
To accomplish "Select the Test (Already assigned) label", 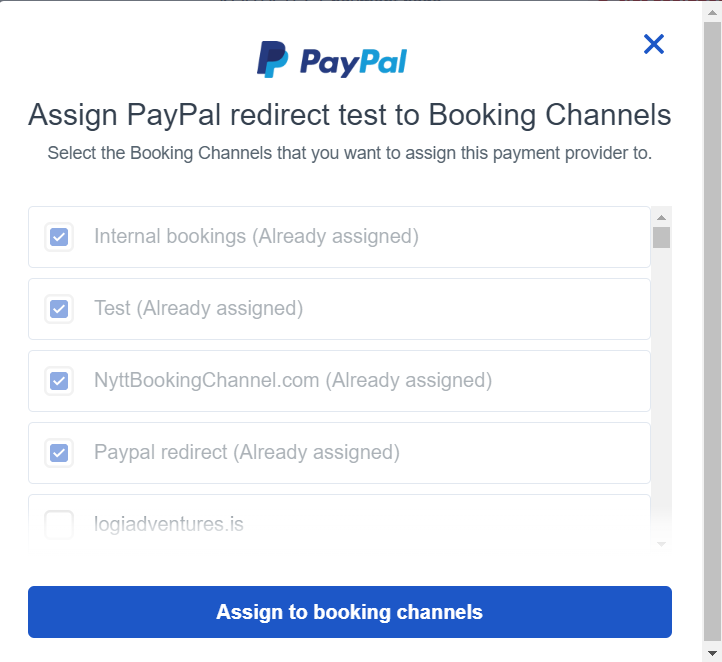I will (198, 308).
